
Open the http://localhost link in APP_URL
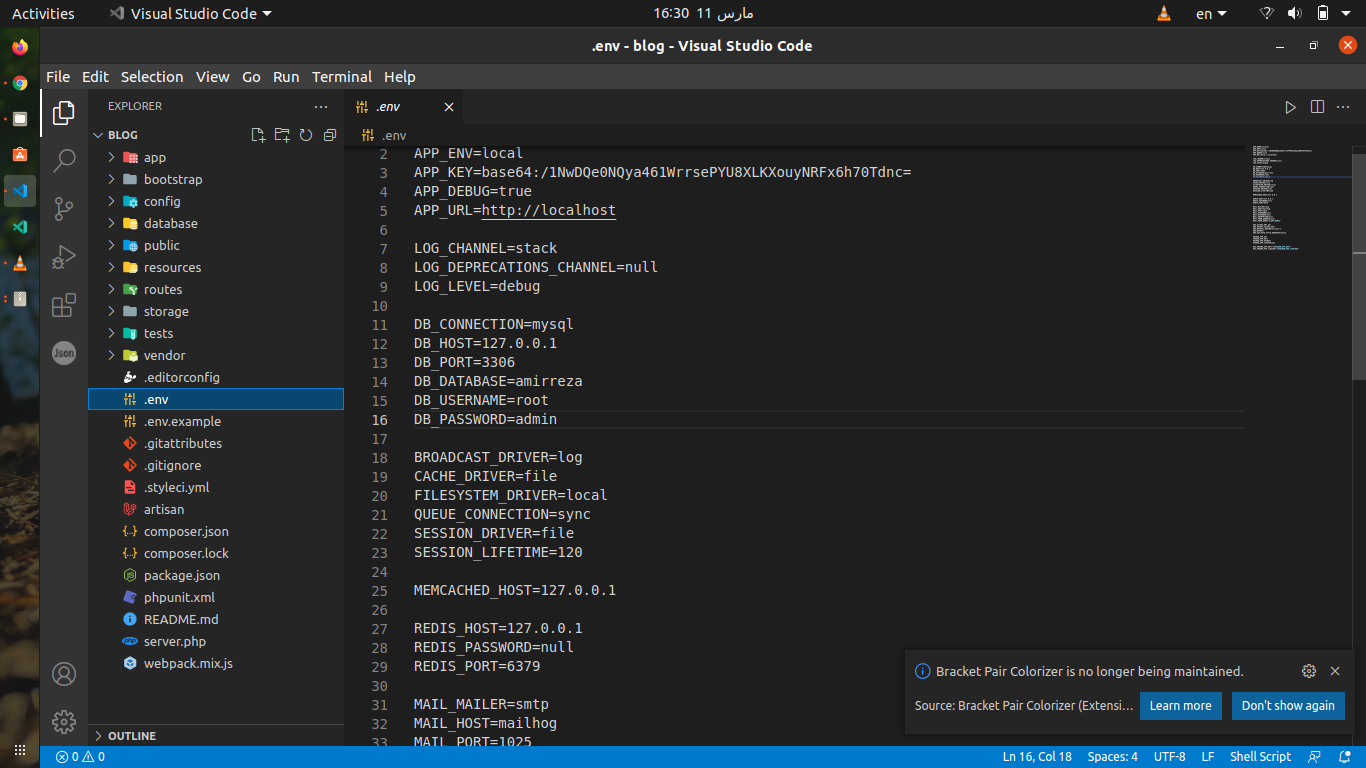pyautogui.click(x=549, y=211)
